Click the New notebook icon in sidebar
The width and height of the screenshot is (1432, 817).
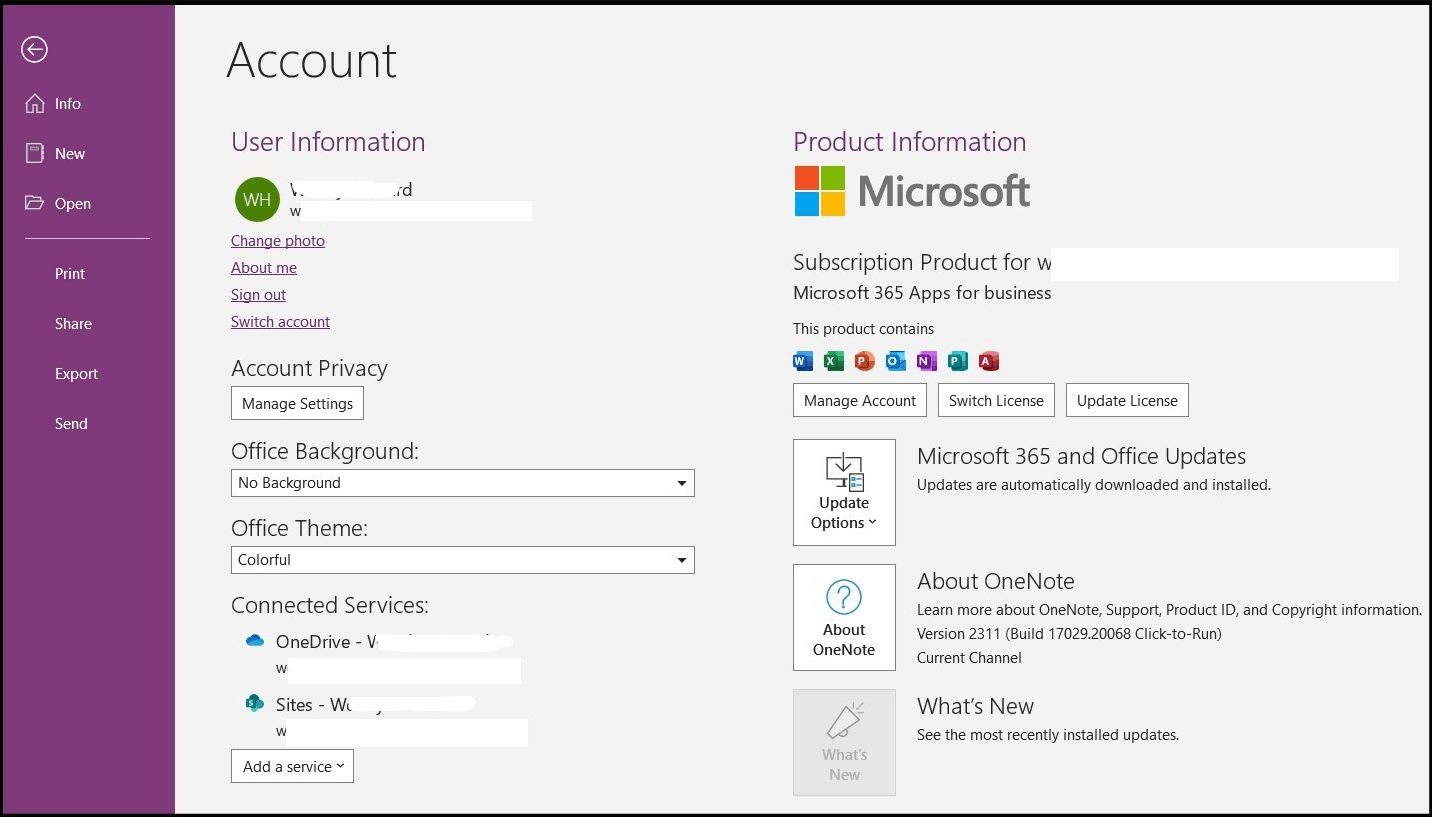35,153
